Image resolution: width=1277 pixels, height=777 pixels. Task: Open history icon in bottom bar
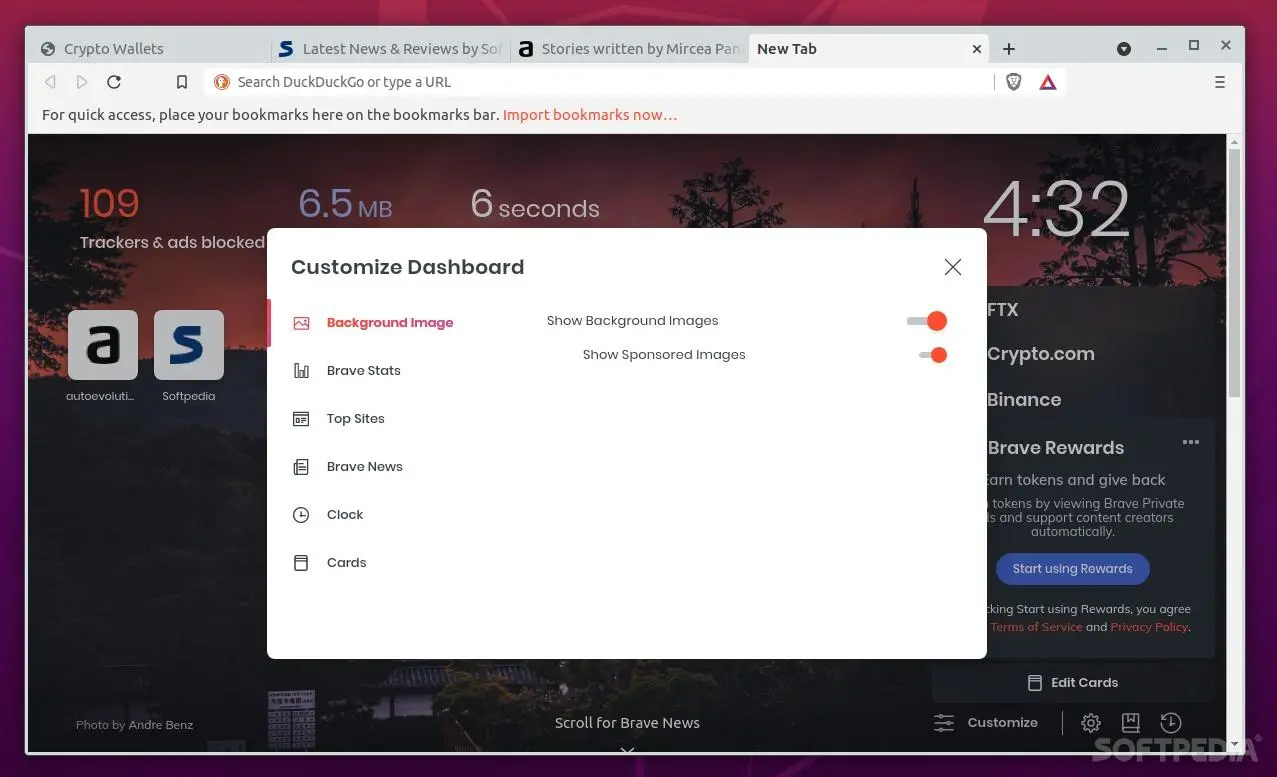(x=1171, y=722)
